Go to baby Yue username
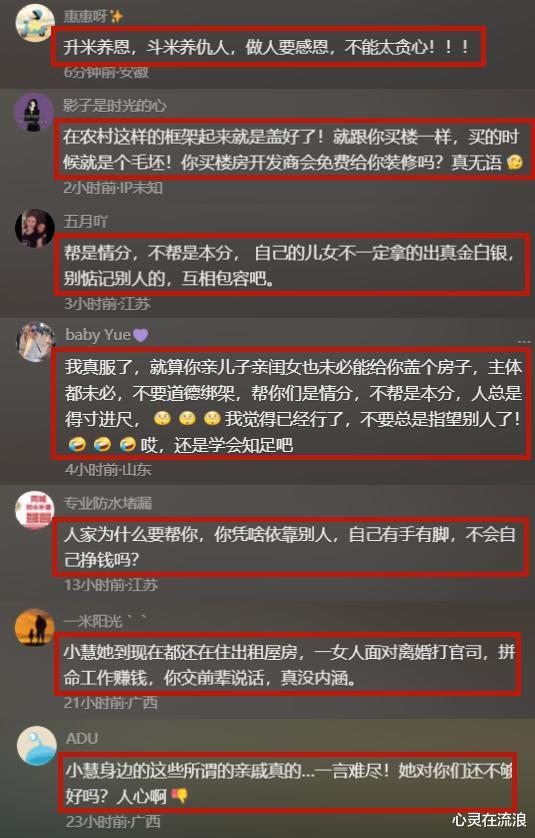 [98, 335]
